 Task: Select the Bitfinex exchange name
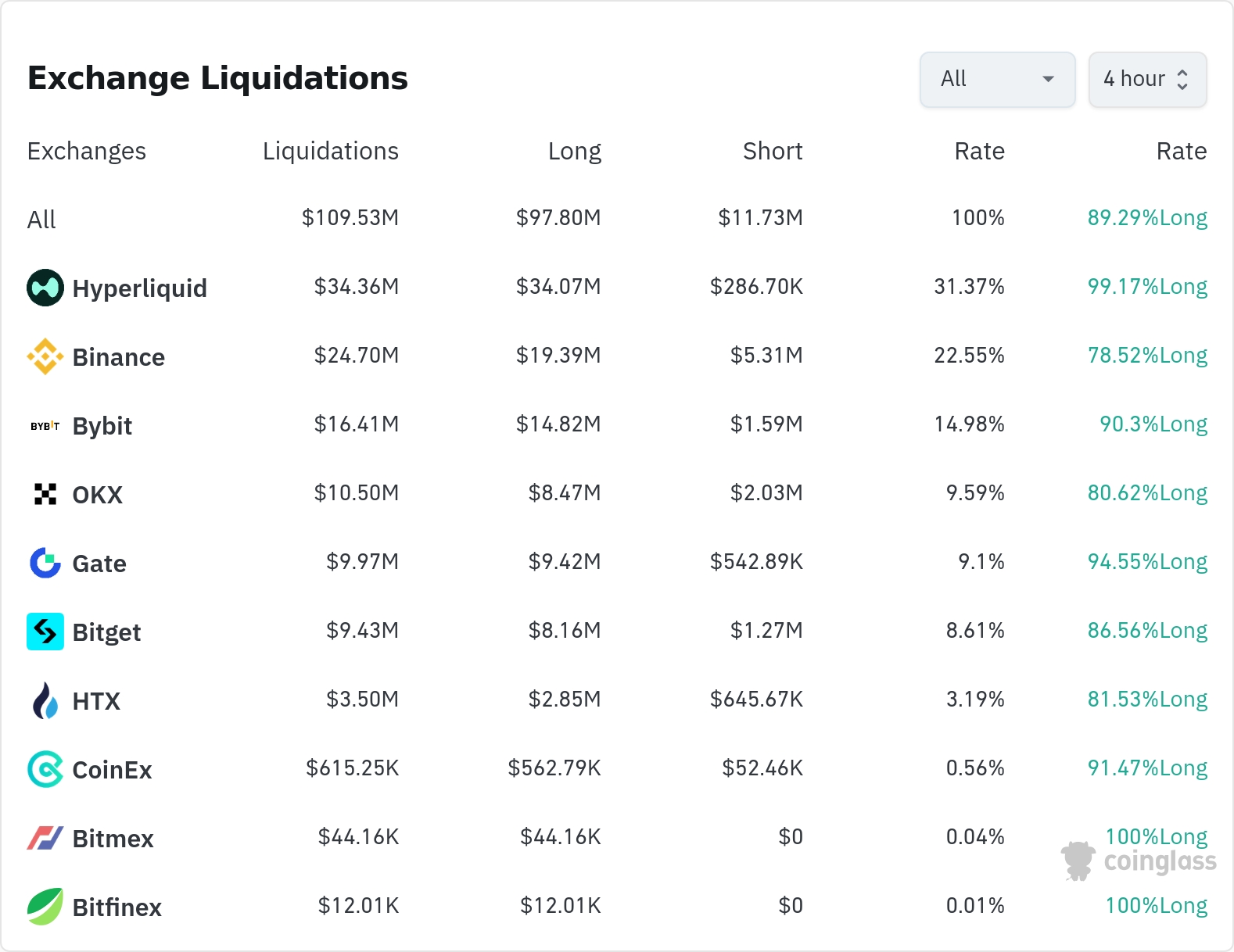tap(117, 907)
